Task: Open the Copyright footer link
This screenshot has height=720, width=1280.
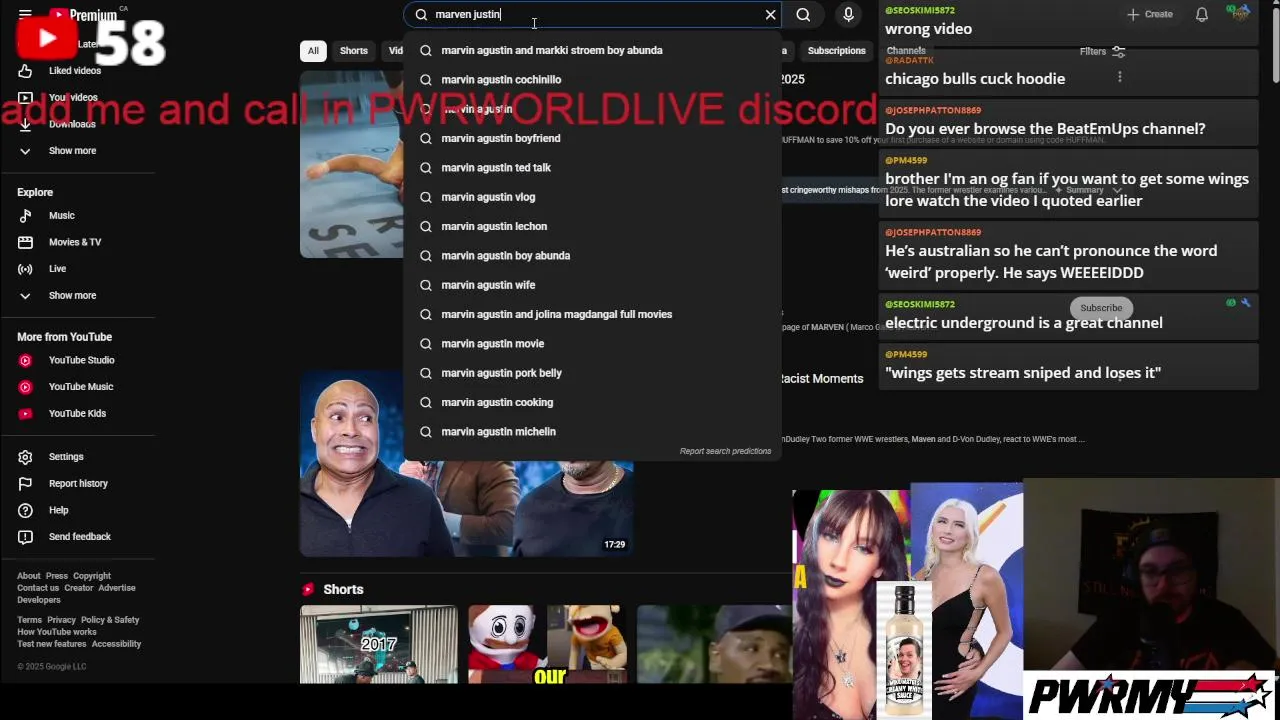Action: coord(92,576)
